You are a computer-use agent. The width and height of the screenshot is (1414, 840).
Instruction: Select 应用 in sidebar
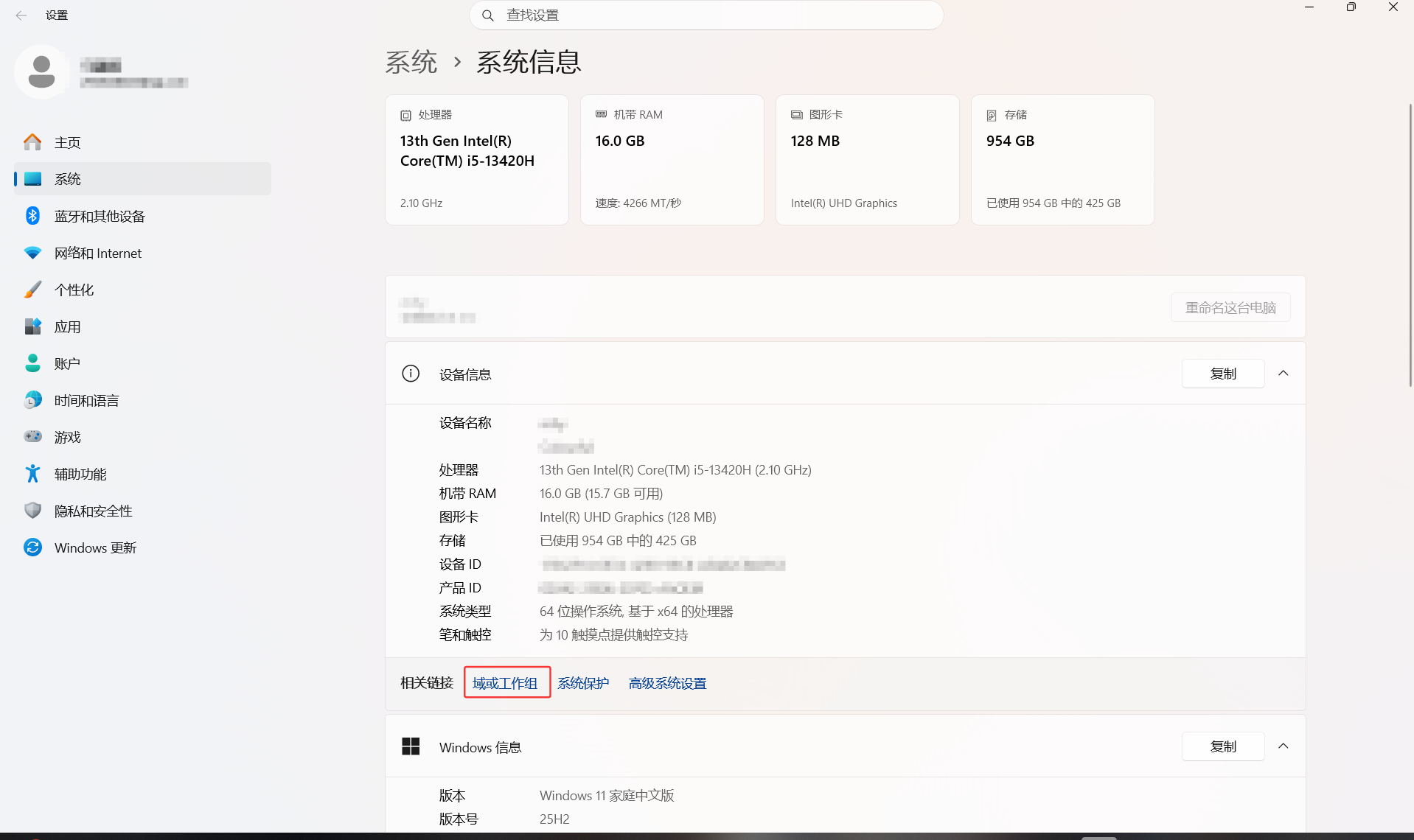click(x=142, y=326)
